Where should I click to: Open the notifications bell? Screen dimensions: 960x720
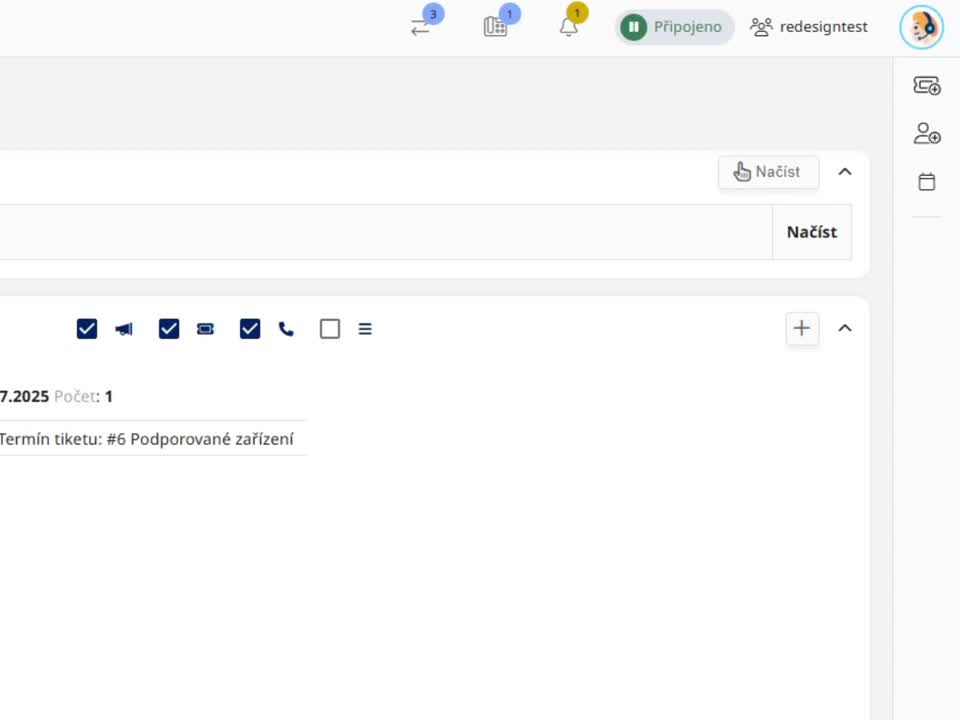tap(569, 27)
